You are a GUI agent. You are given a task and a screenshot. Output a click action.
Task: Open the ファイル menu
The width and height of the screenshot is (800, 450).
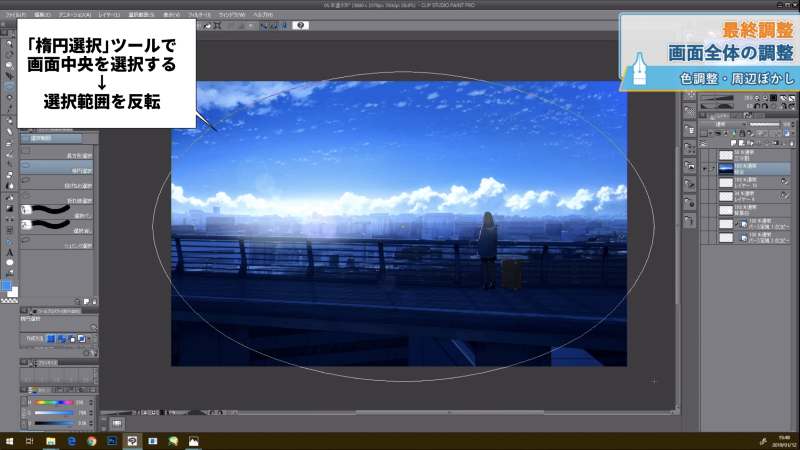[15, 15]
